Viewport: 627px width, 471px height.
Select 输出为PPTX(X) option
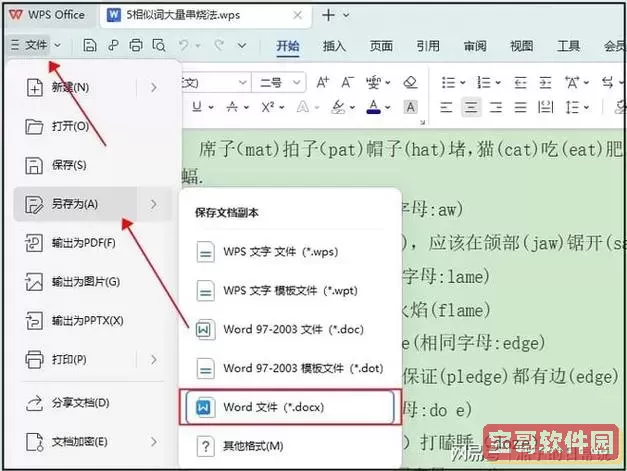click(x=94, y=320)
